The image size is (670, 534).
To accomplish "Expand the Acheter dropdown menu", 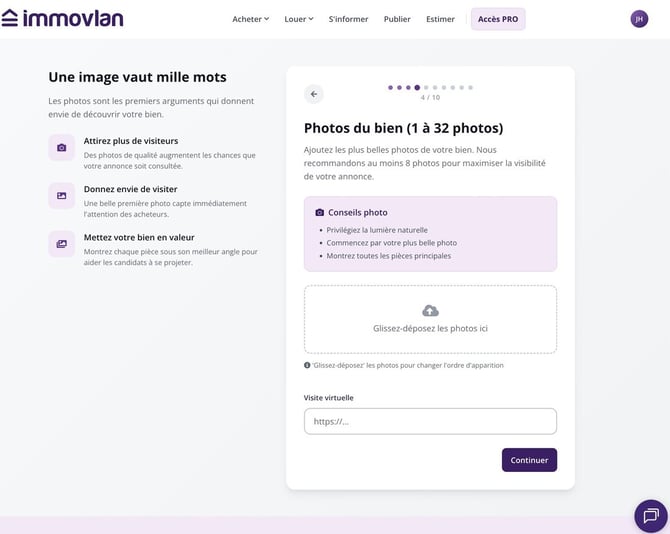I will [x=250, y=19].
